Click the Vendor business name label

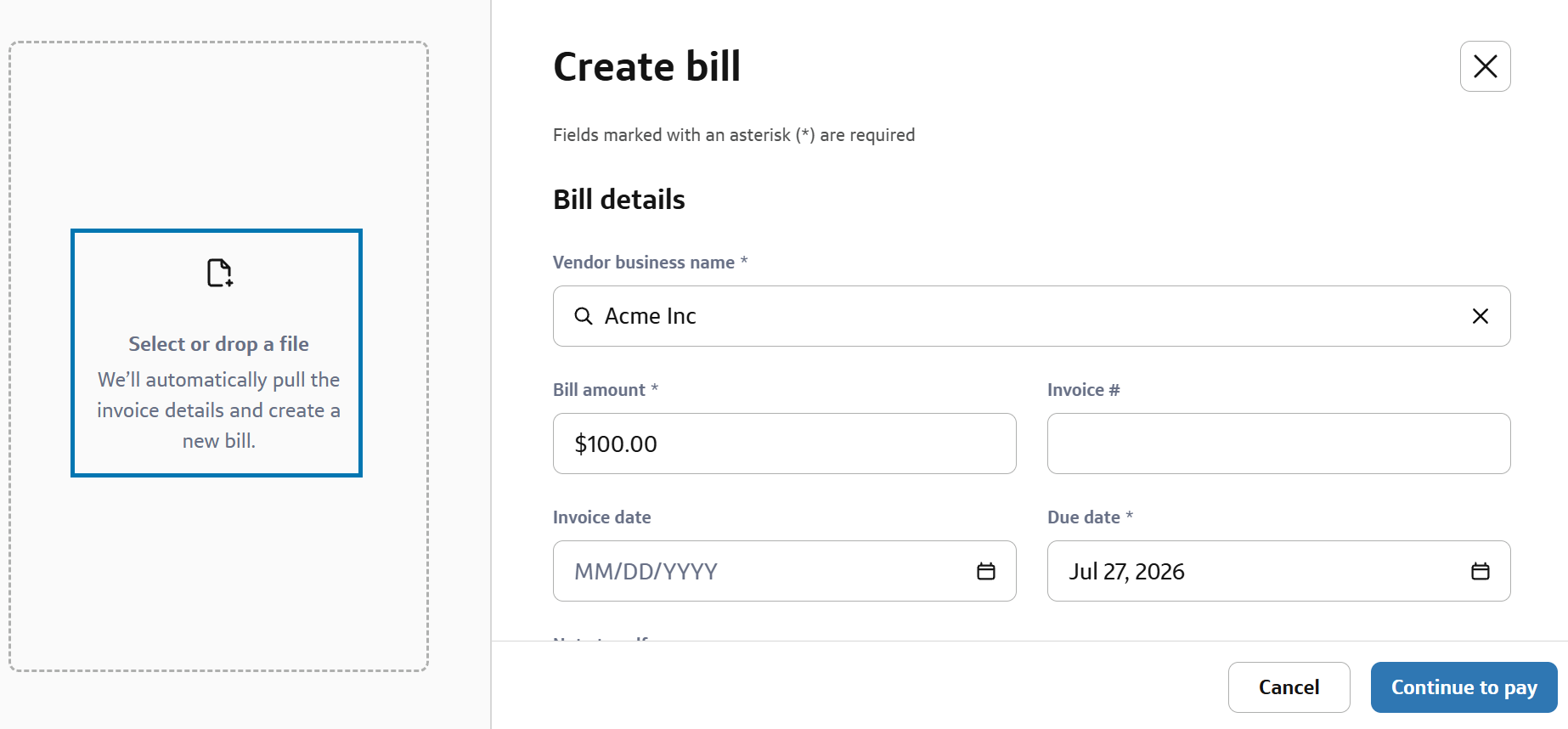(x=644, y=263)
